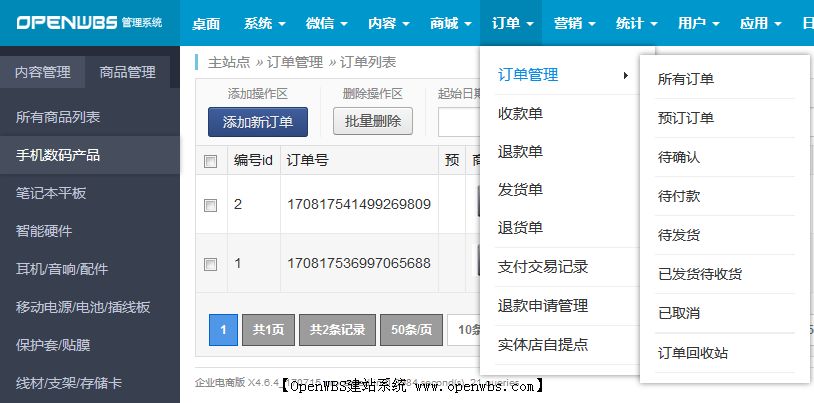Open 订单回收站 menu entry
The image size is (814, 403).
[693, 353]
